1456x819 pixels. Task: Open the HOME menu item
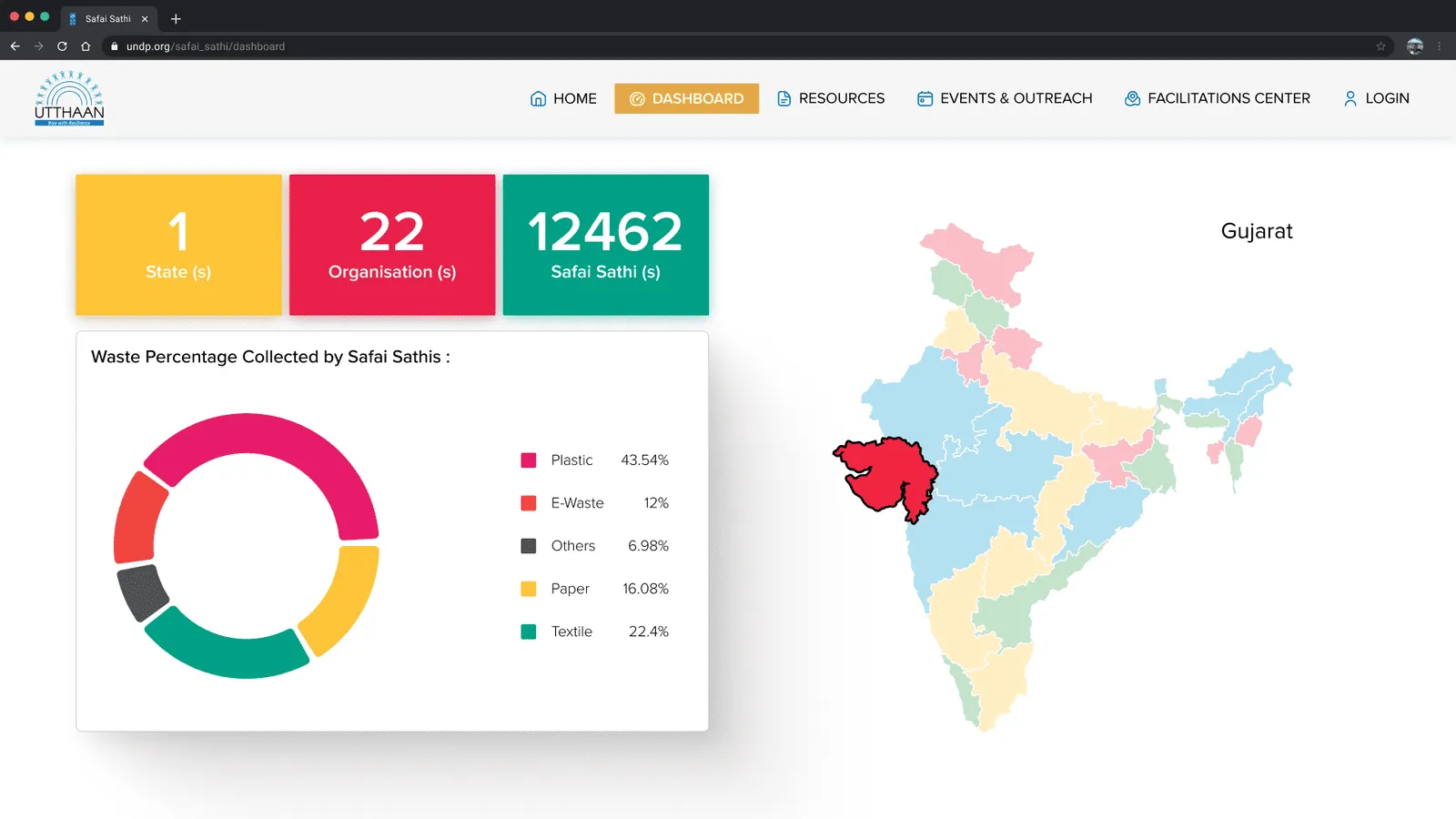coord(563,98)
